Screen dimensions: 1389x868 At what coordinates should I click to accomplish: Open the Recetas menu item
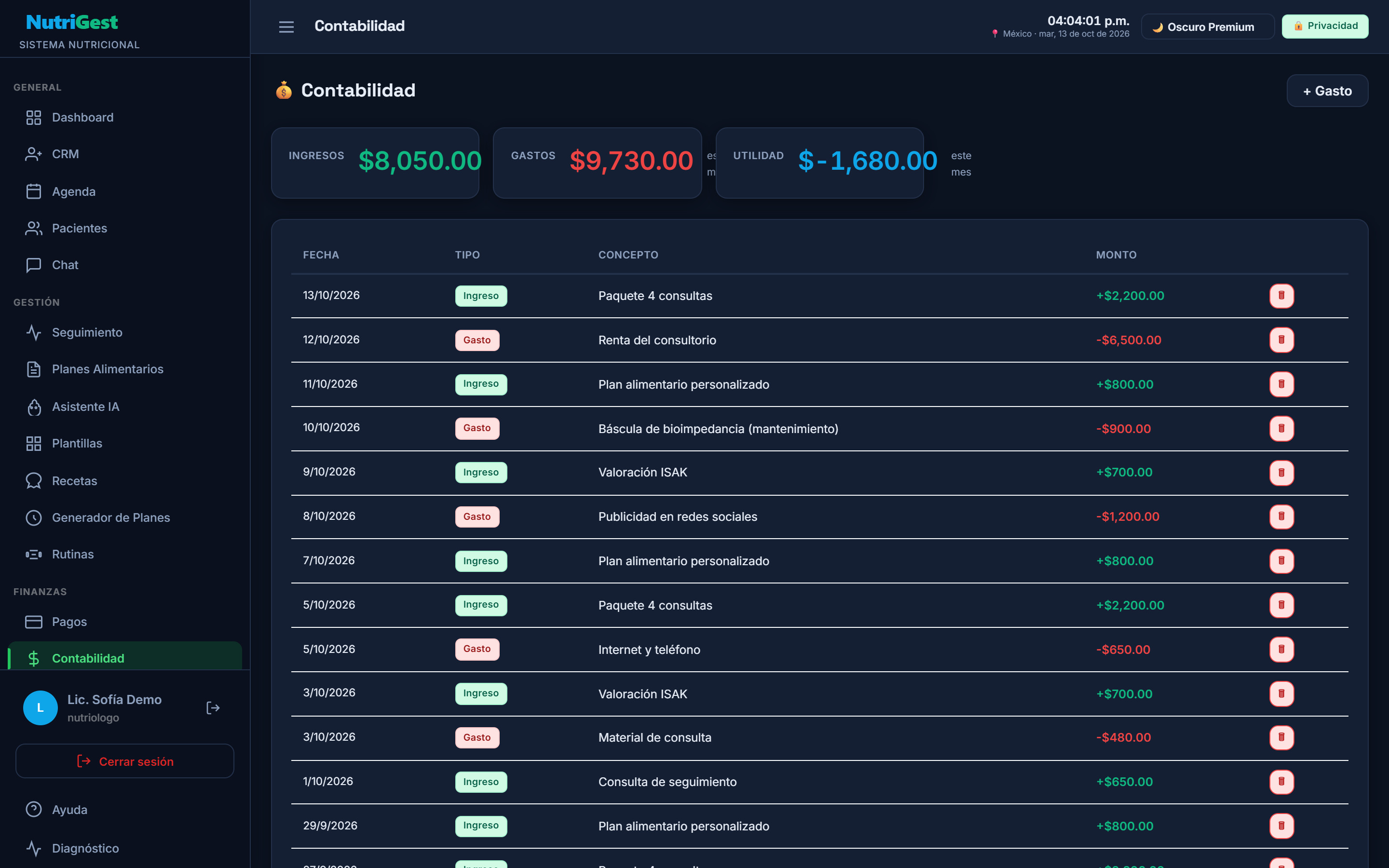[125, 480]
